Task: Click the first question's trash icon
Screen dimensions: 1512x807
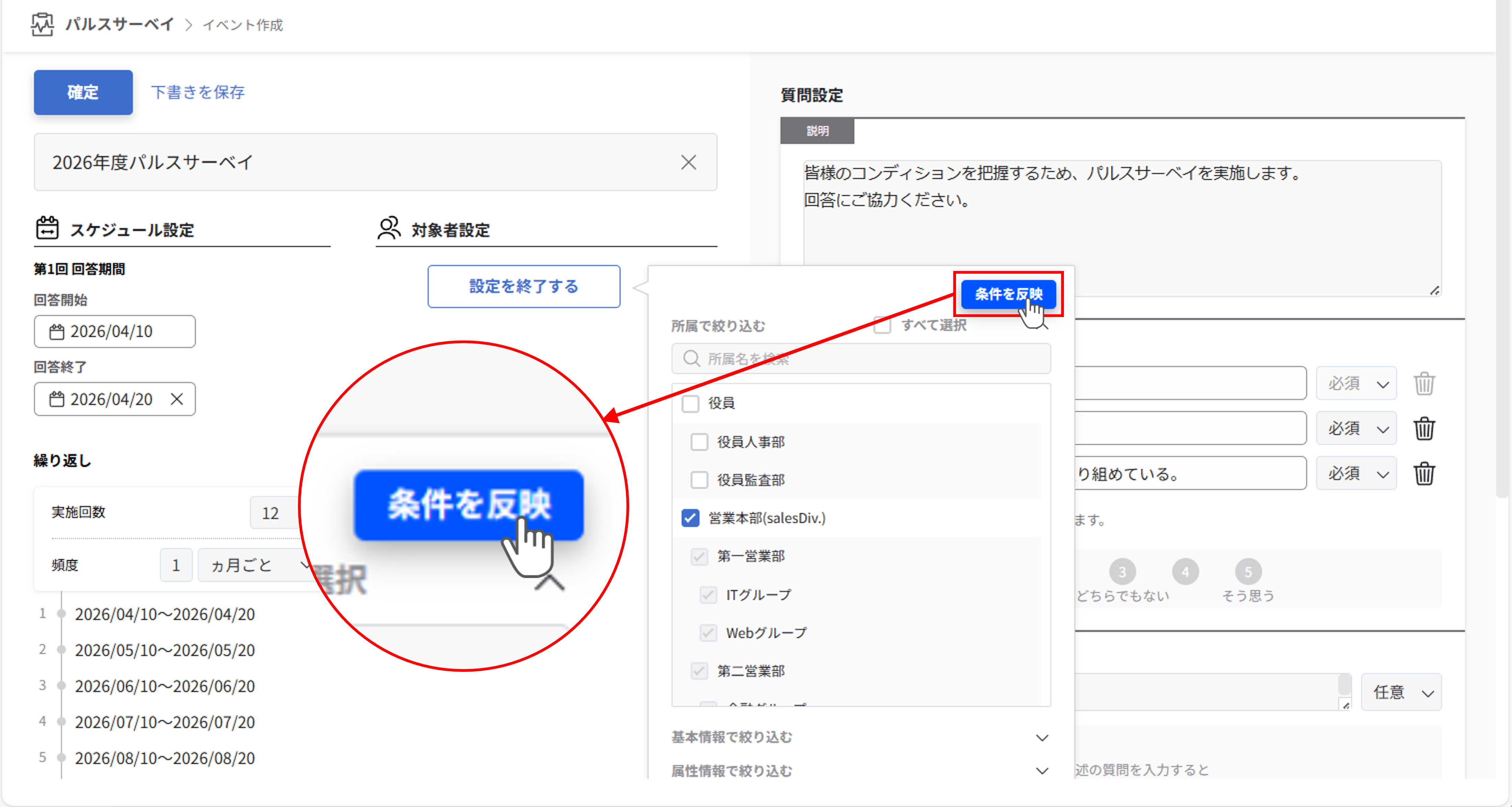Action: (1424, 384)
